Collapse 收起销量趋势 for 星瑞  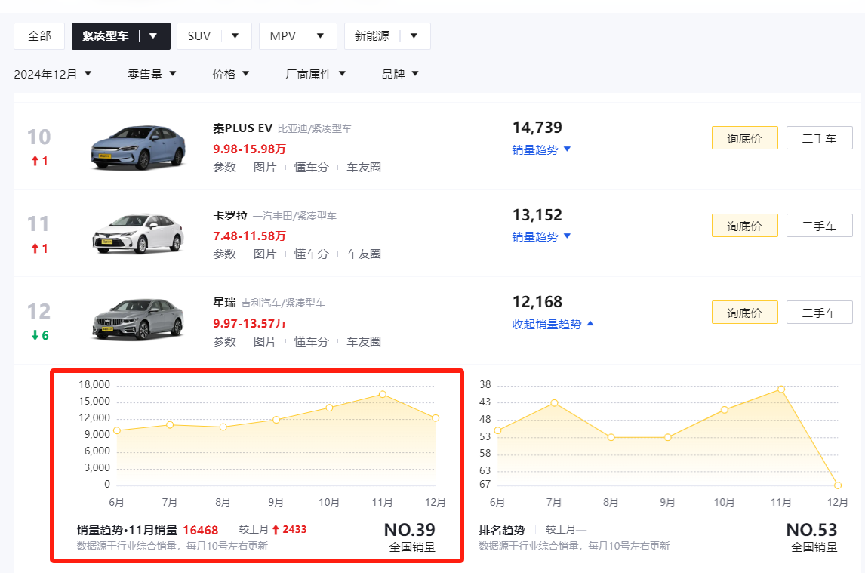pos(553,324)
